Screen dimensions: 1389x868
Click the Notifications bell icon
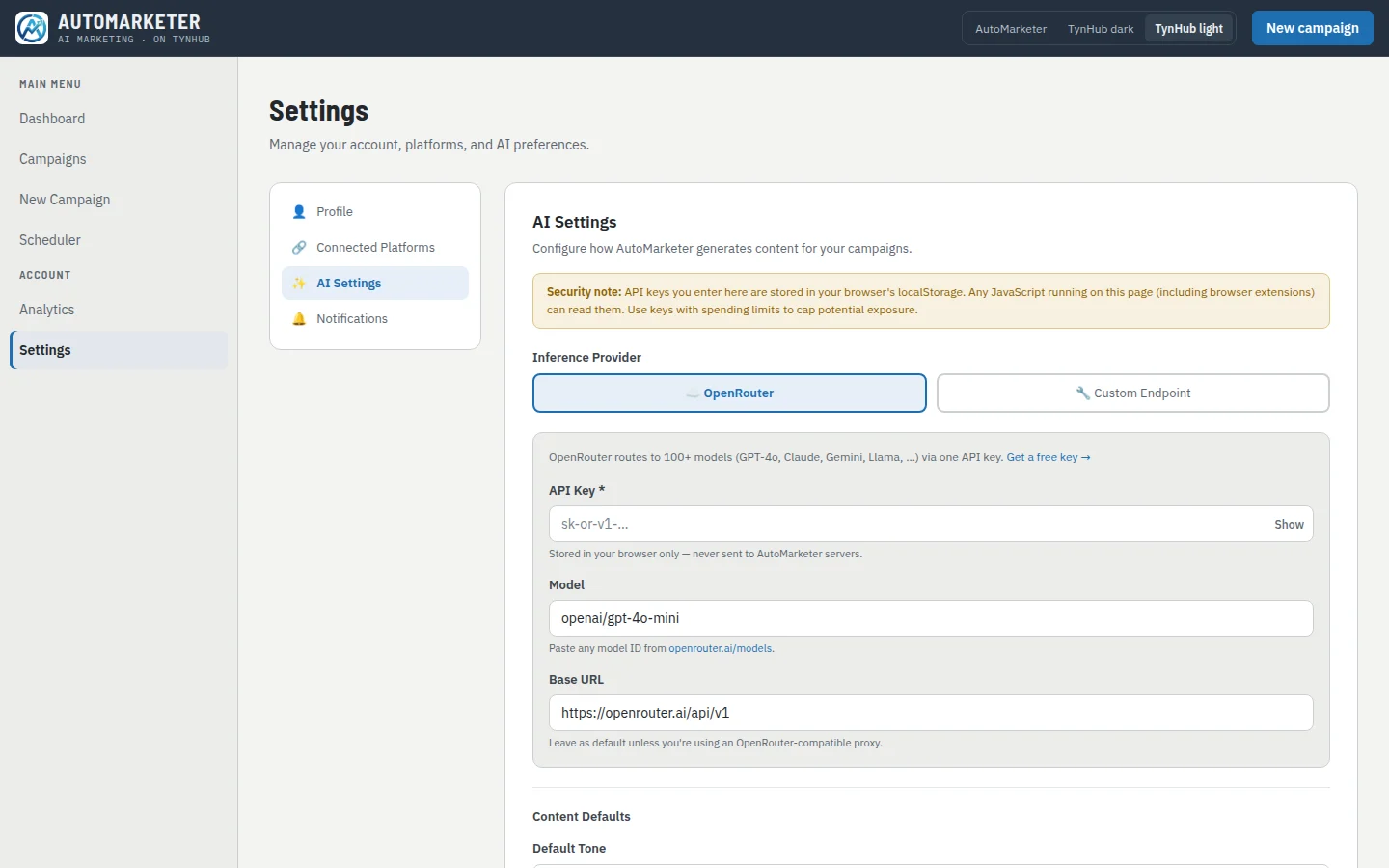[299, 319]
